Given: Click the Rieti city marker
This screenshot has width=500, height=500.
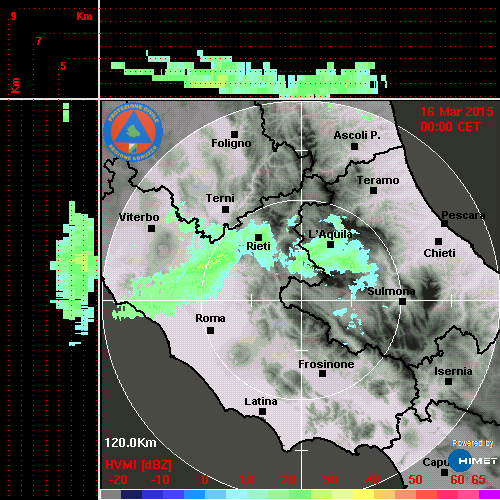Looking at the screenshot, I should (258, 237).
